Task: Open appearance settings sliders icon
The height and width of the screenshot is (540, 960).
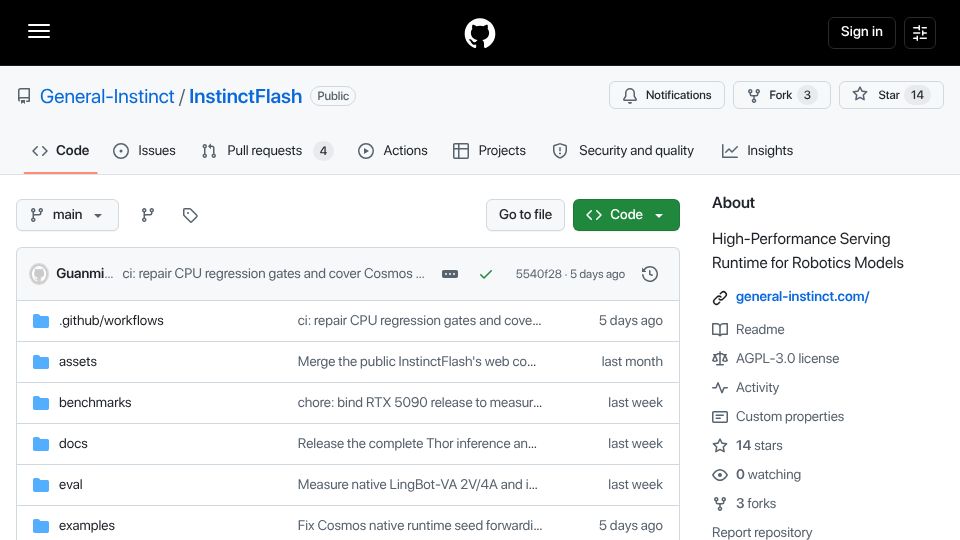Action: click(x=920, y=32)
